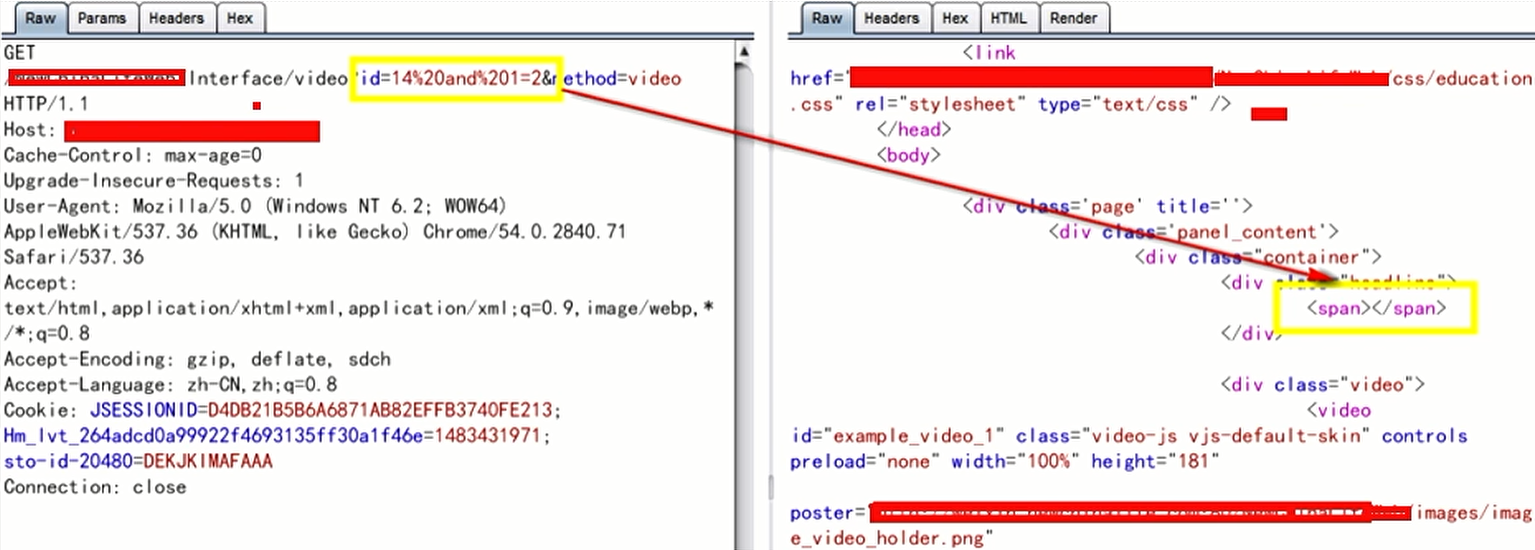Click the id="example_video_1" attribute line
The image size is (1535, 550).
[1129, 436]
